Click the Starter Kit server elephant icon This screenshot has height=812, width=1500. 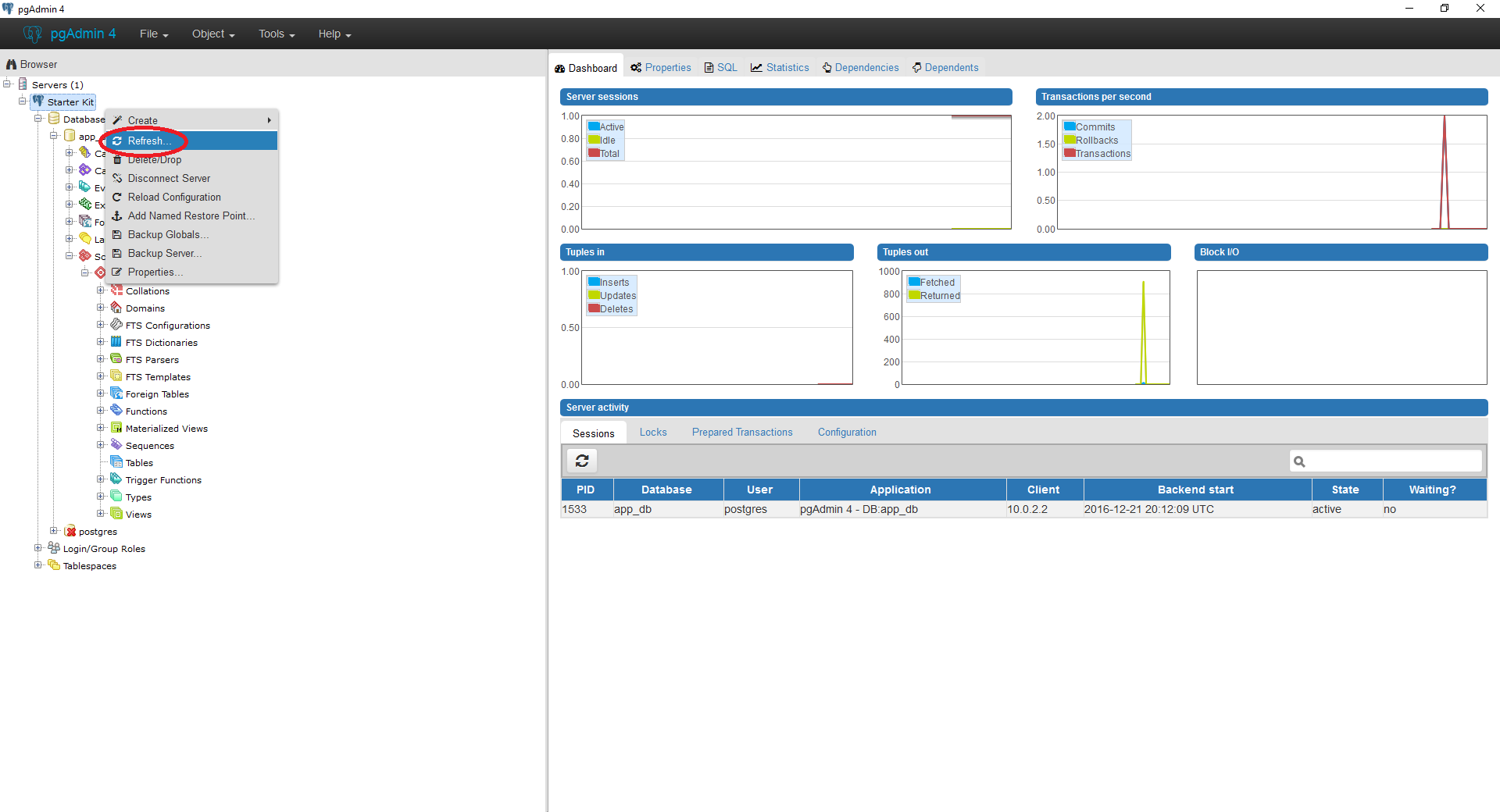pyautogui.click(x=38, y=101)
